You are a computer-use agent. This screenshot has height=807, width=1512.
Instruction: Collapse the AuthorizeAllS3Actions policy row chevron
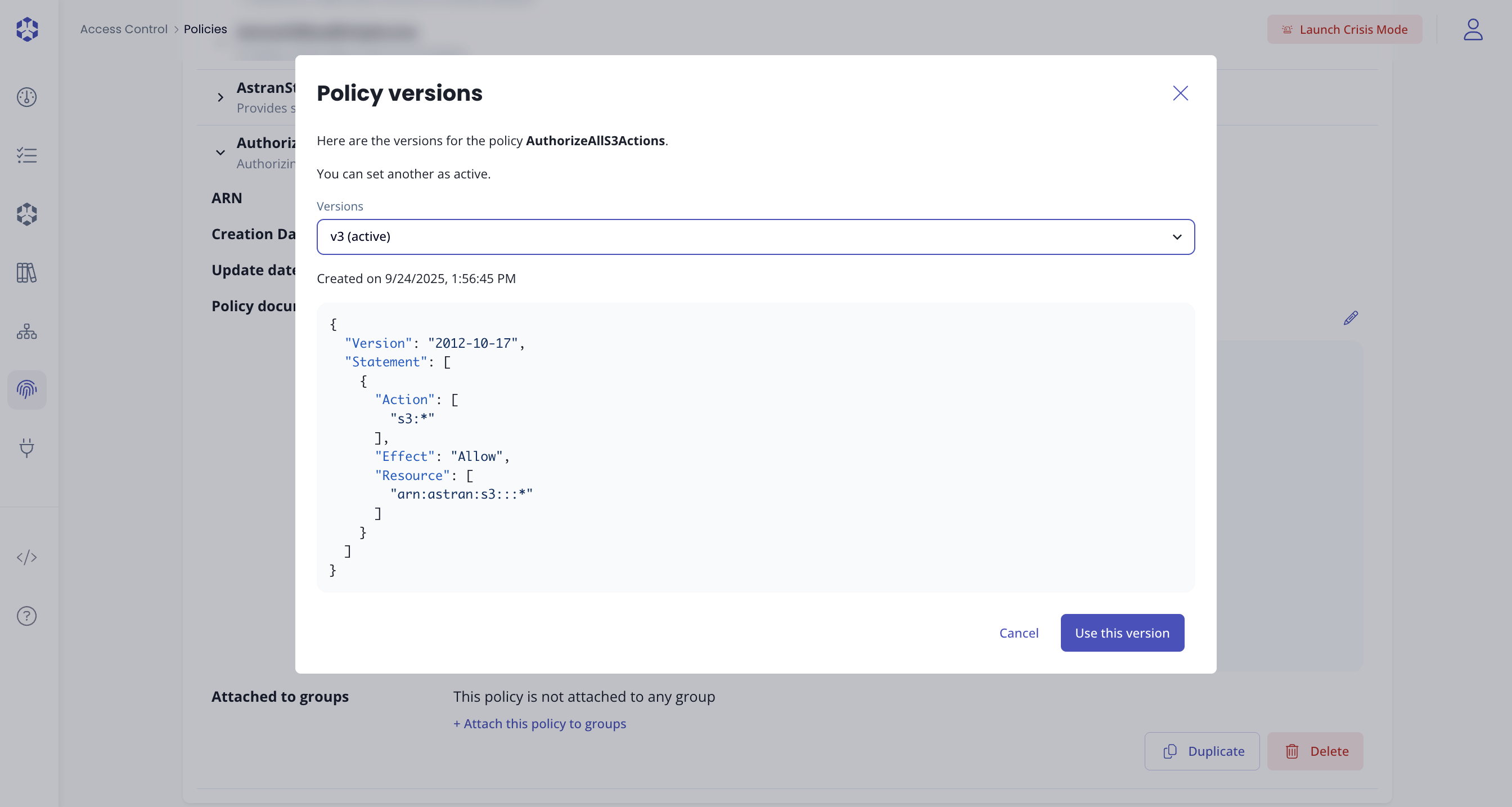coord(220,153)
